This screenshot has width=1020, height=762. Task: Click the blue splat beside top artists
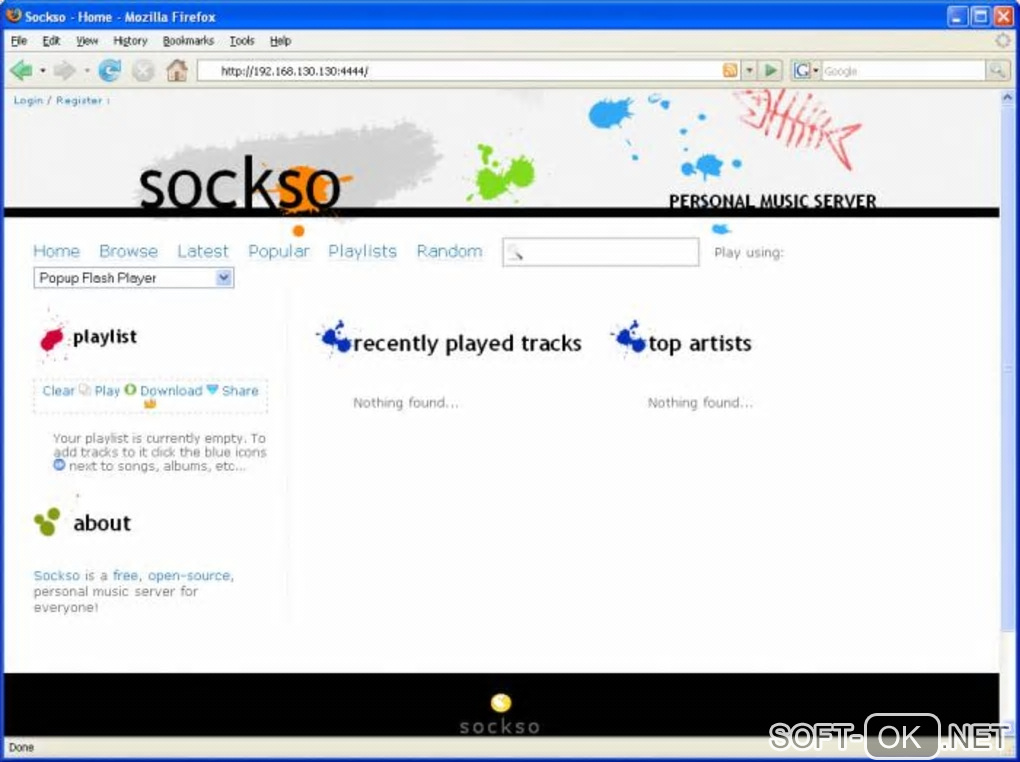629,337
